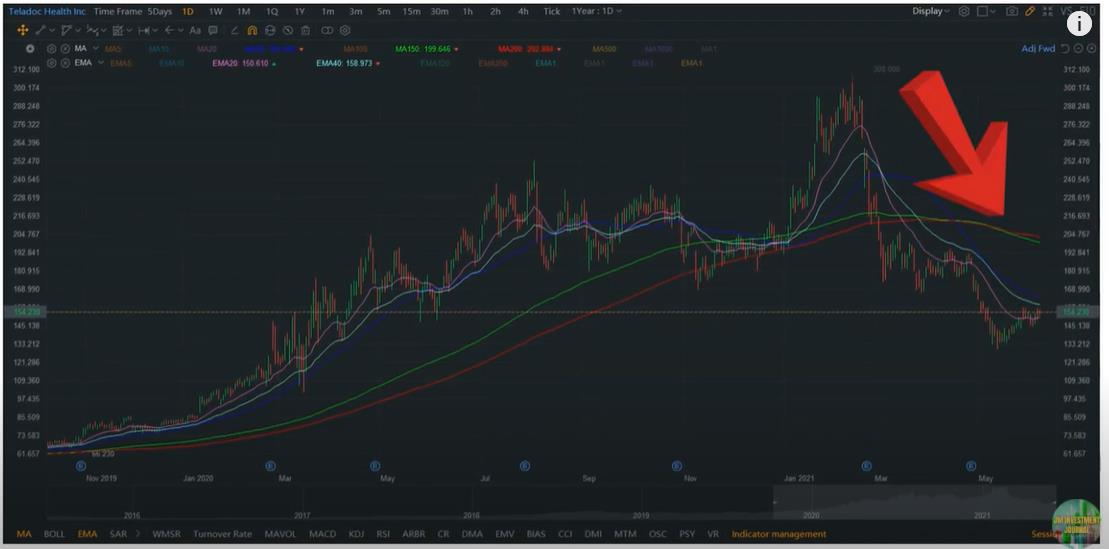Toggle the EMA5 line label
Image resolution: width=1109 pixels, height=549 pixels.
click(x=122, y=63)
